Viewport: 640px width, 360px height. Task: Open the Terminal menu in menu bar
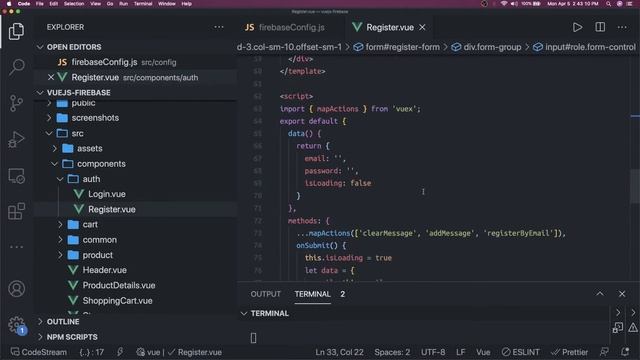click(143, 4)
